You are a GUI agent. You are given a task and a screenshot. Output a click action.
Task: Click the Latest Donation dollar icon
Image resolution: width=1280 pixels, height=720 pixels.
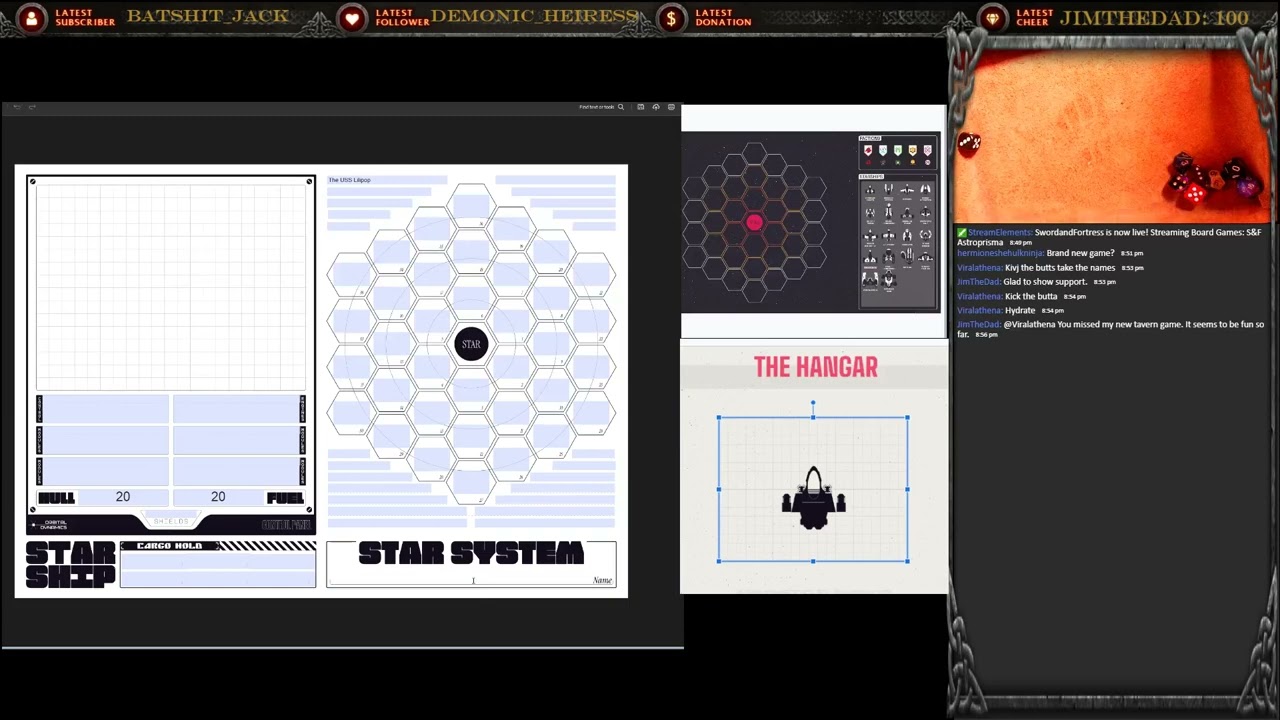pos(671,18)
